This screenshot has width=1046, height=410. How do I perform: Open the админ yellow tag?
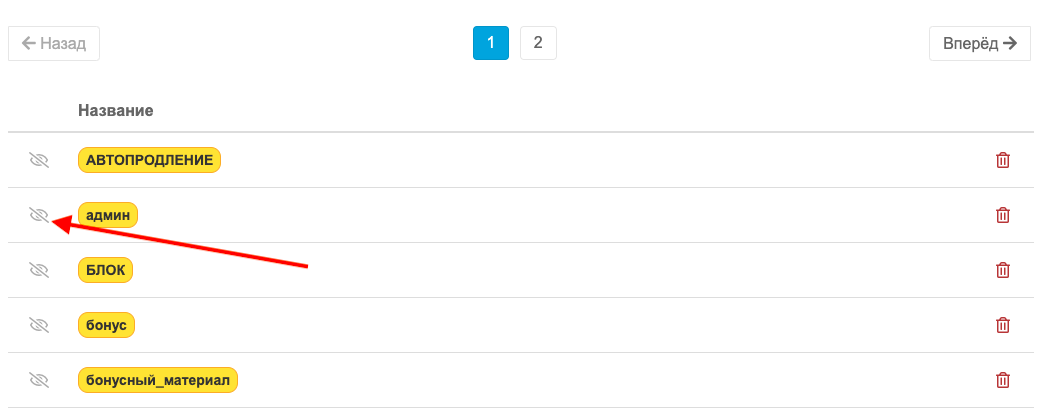pos(108,215)
